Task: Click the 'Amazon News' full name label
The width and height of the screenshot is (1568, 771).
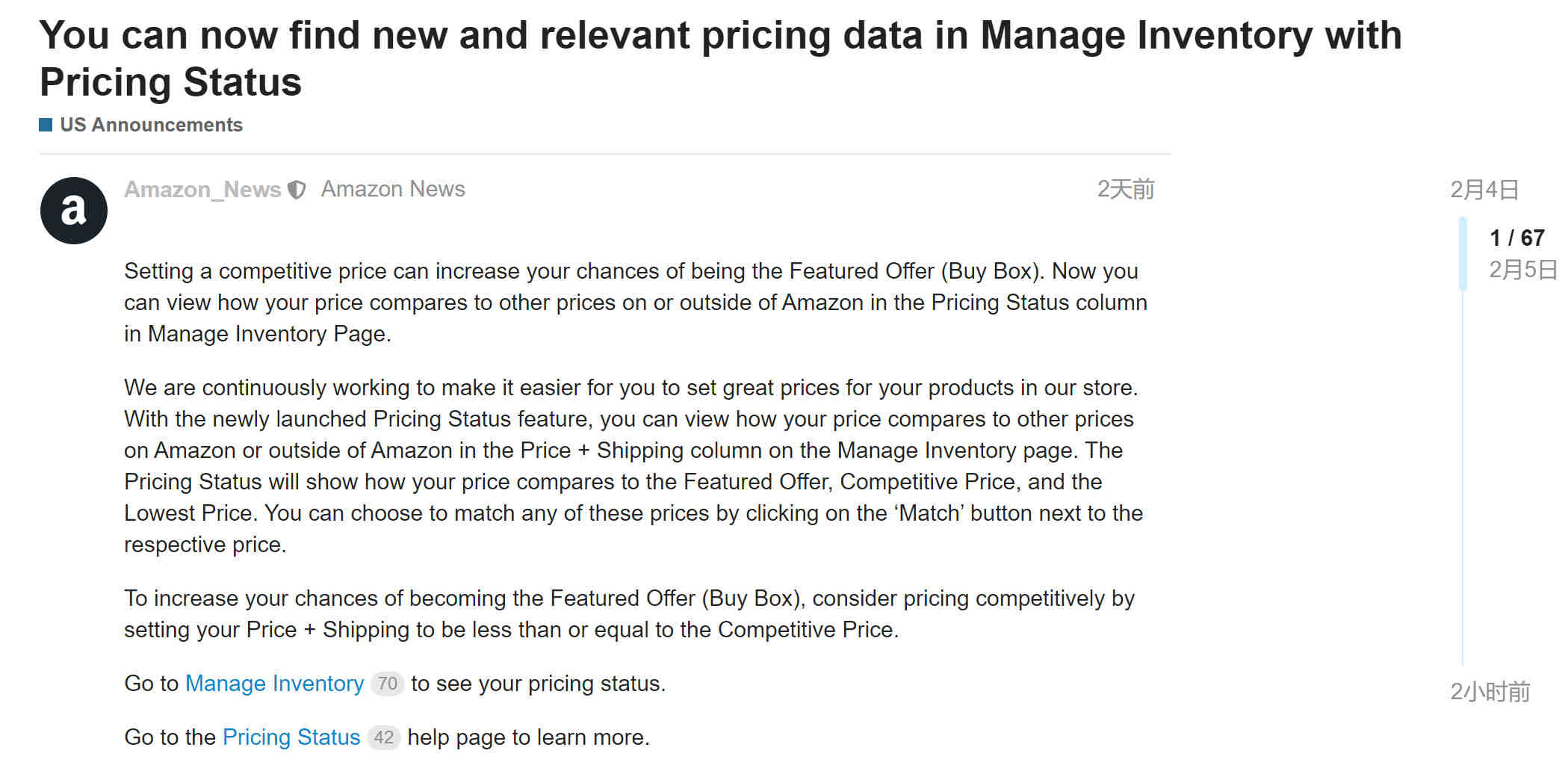Action: tap(393, 189)
